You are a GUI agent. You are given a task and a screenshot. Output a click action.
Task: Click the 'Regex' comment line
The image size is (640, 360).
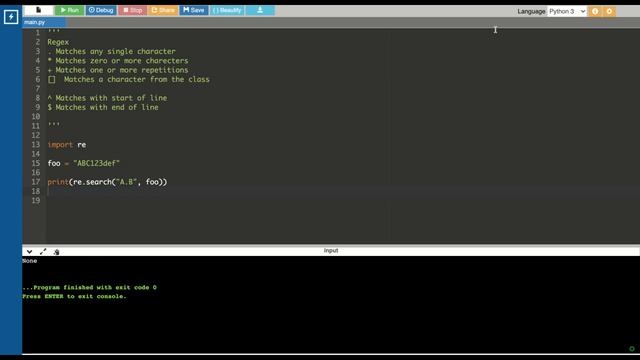point(58,42)
